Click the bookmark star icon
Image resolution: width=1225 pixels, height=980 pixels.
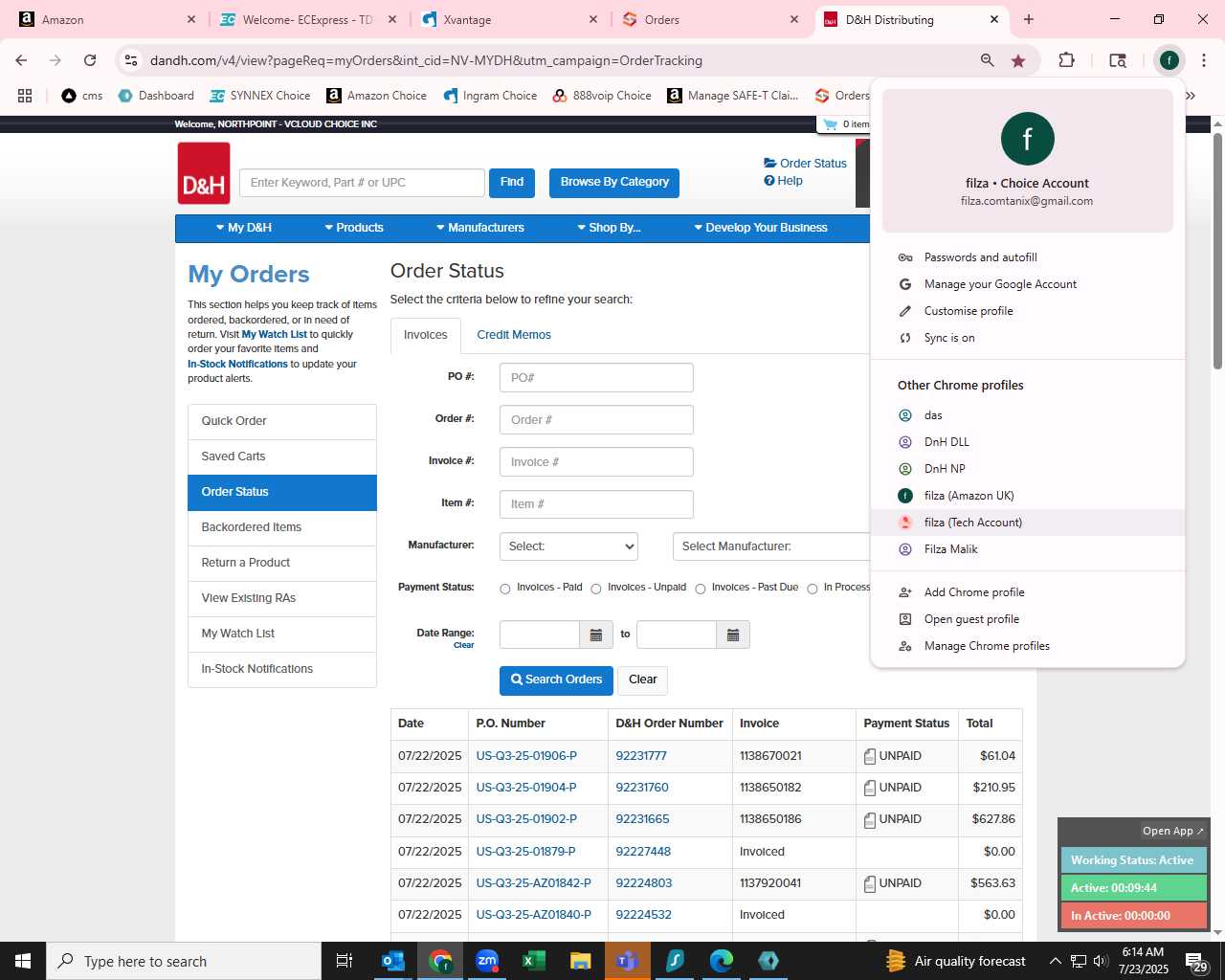pos(1018,60)
